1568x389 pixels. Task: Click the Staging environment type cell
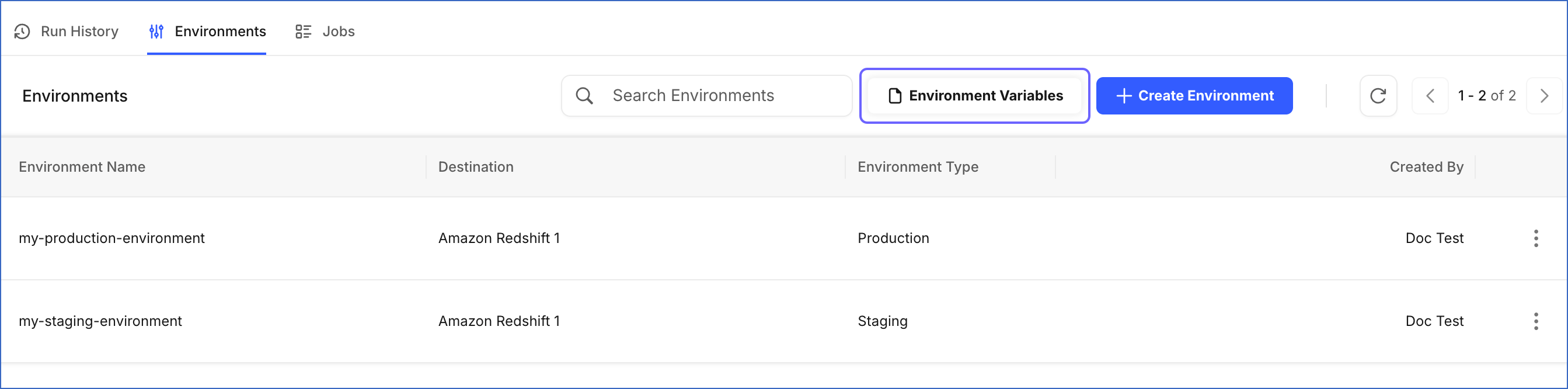(x=883, y=321)
